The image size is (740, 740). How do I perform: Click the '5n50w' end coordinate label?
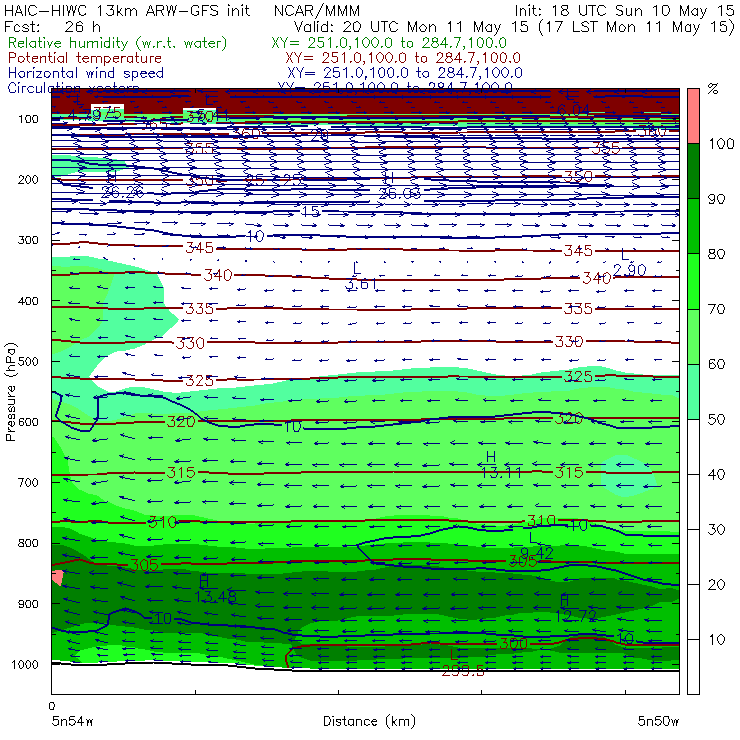[x=658, y=721]
